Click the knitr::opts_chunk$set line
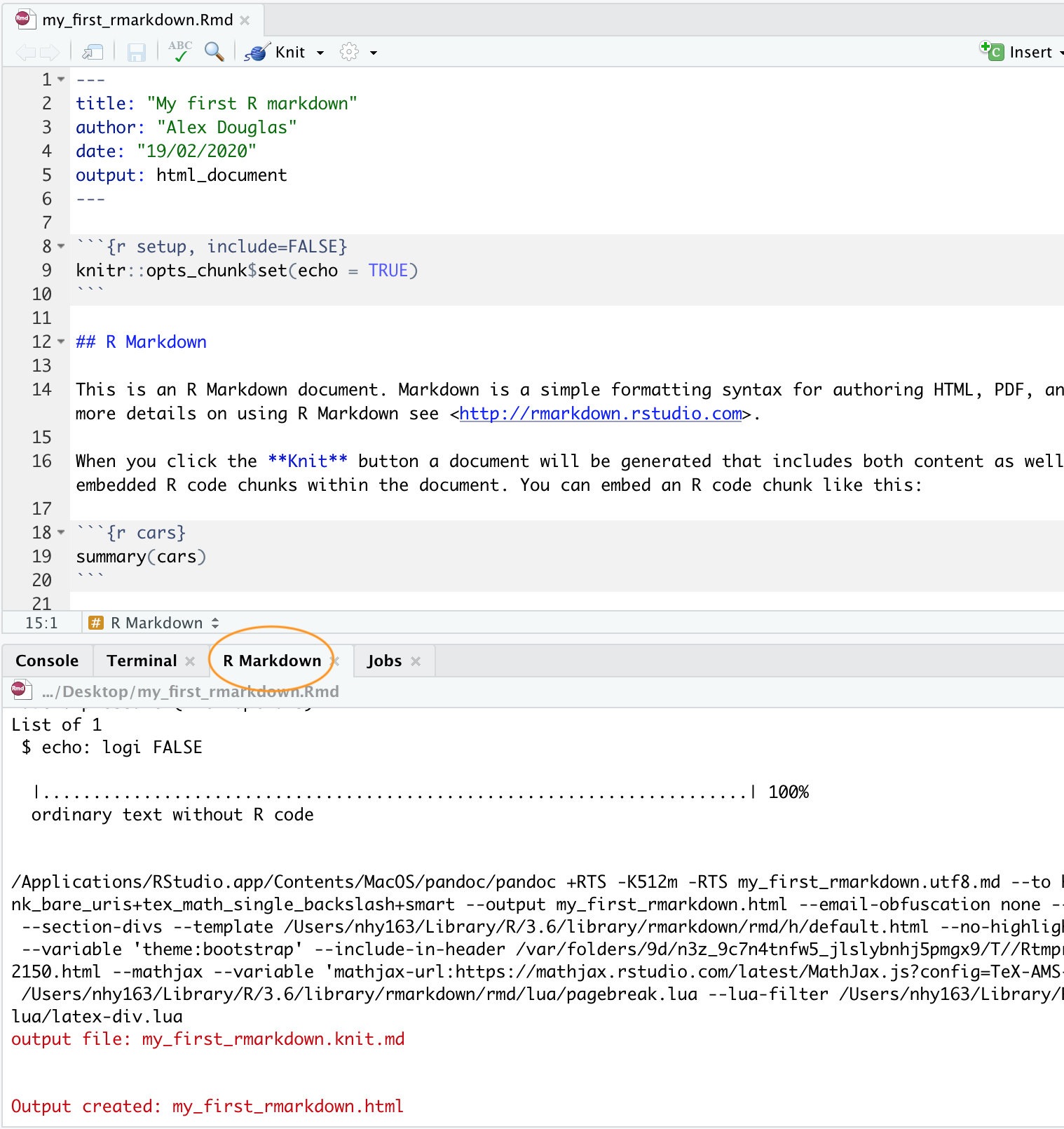1064x1129 pixels. 247,270
